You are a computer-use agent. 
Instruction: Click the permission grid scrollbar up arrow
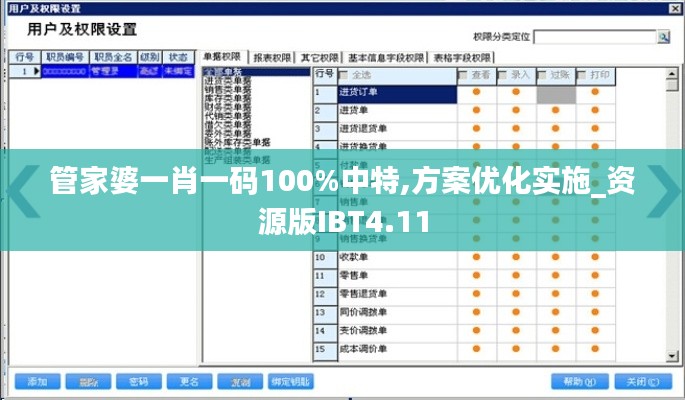672,73
